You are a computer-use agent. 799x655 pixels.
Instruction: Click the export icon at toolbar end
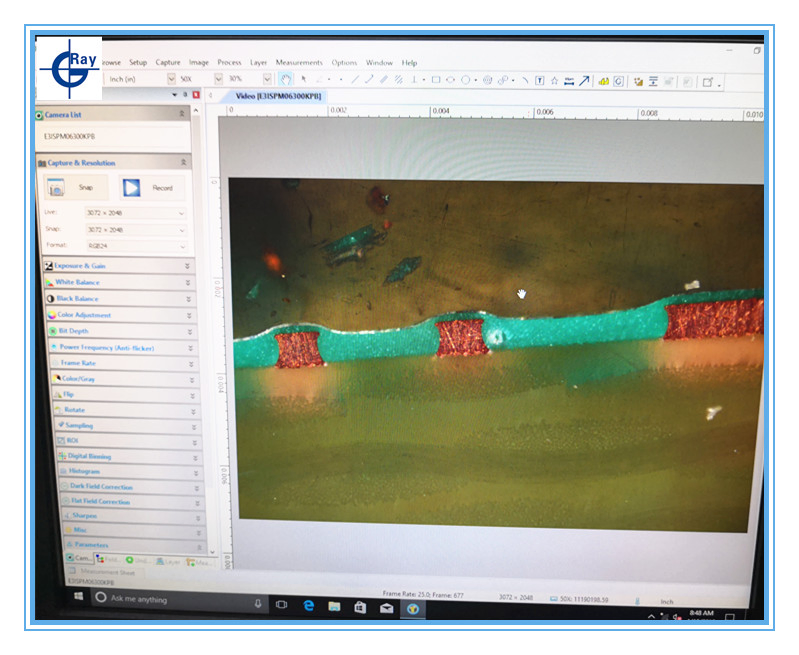708,82
